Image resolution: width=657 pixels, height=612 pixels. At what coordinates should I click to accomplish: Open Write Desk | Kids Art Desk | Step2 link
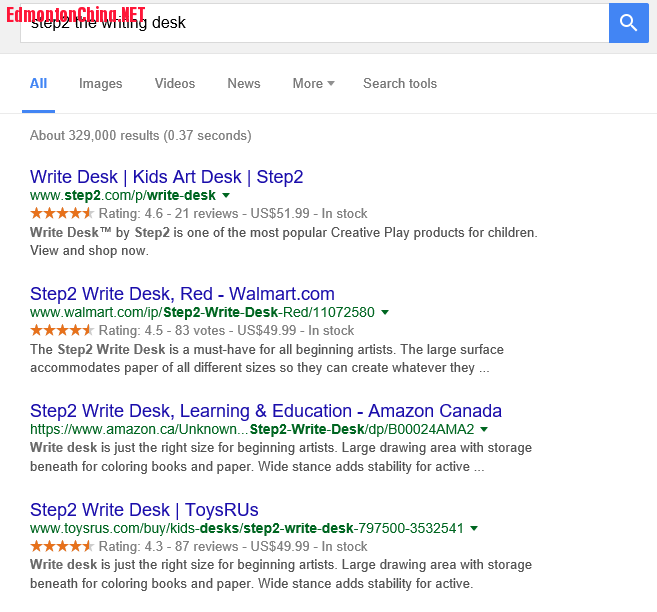166,177
